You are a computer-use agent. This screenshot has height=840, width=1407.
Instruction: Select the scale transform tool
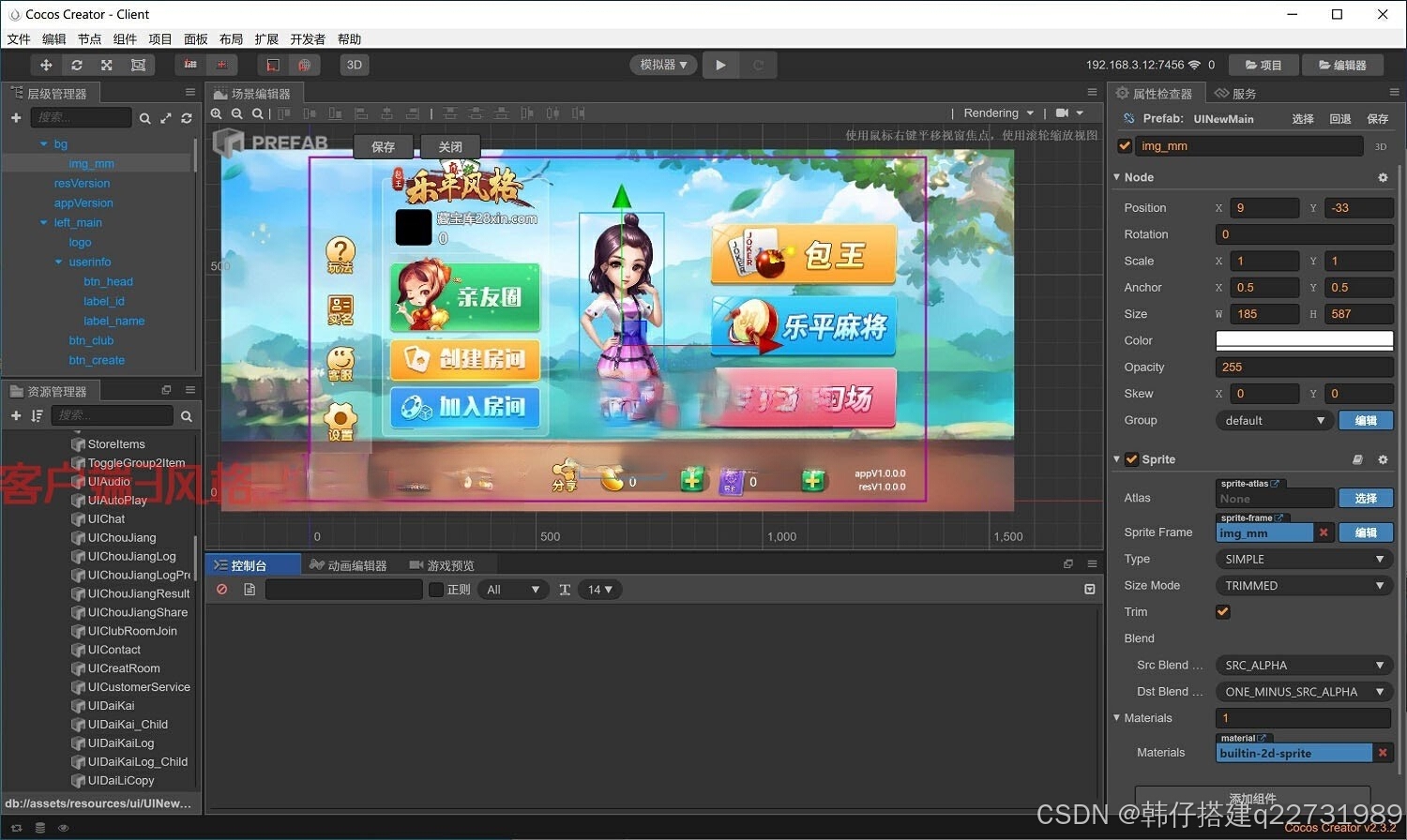pos(107,65)
